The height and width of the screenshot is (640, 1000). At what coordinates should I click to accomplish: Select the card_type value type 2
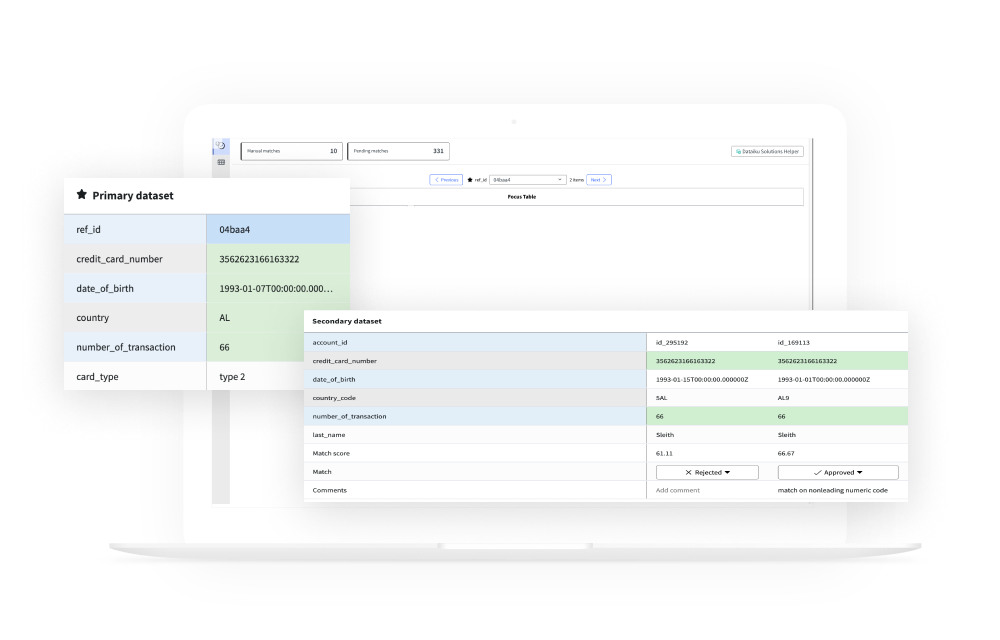click(x=232, y=377)
